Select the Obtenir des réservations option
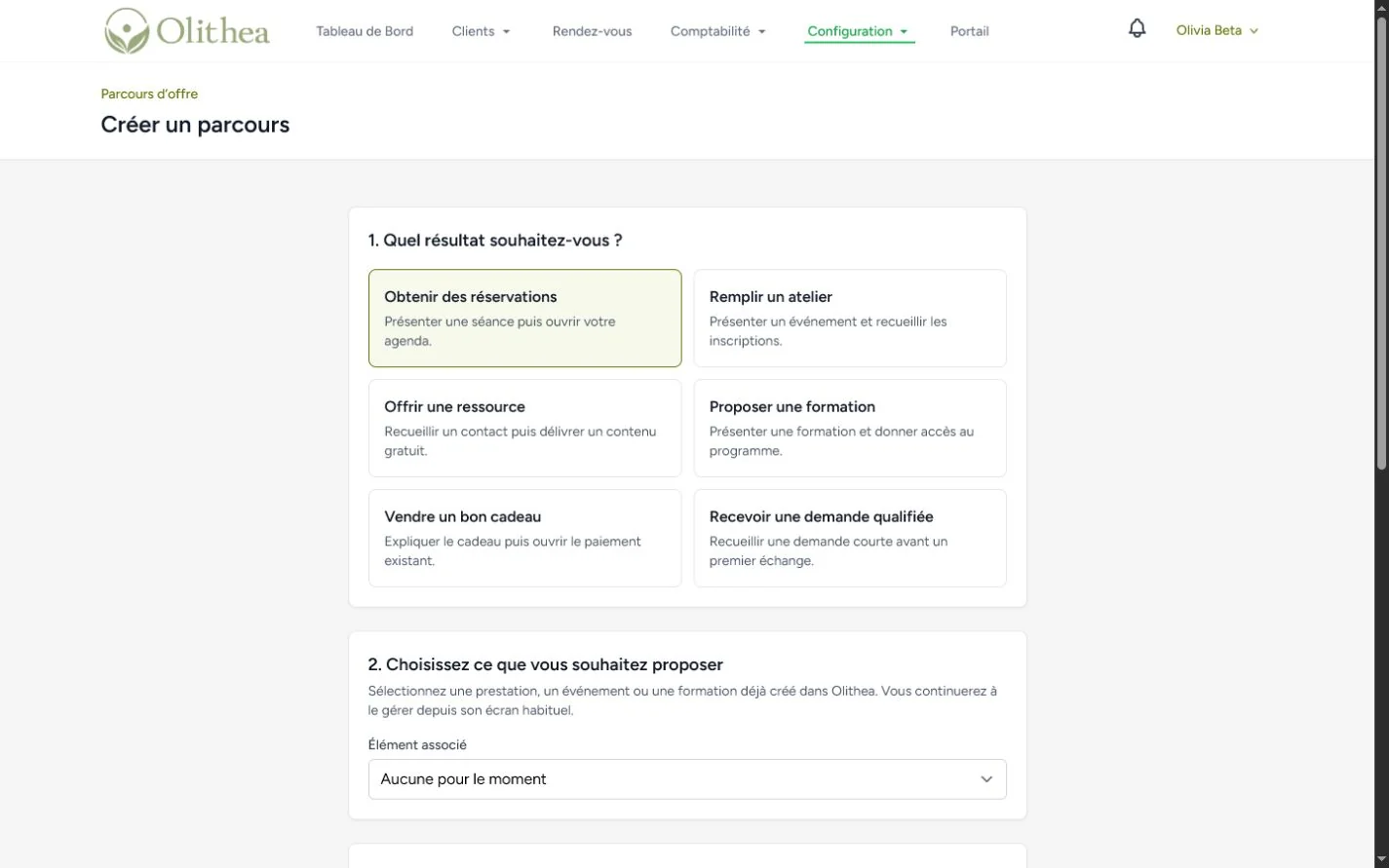Image resolution: width=1389 pixels, height=868 pixels. click(524, 319)
